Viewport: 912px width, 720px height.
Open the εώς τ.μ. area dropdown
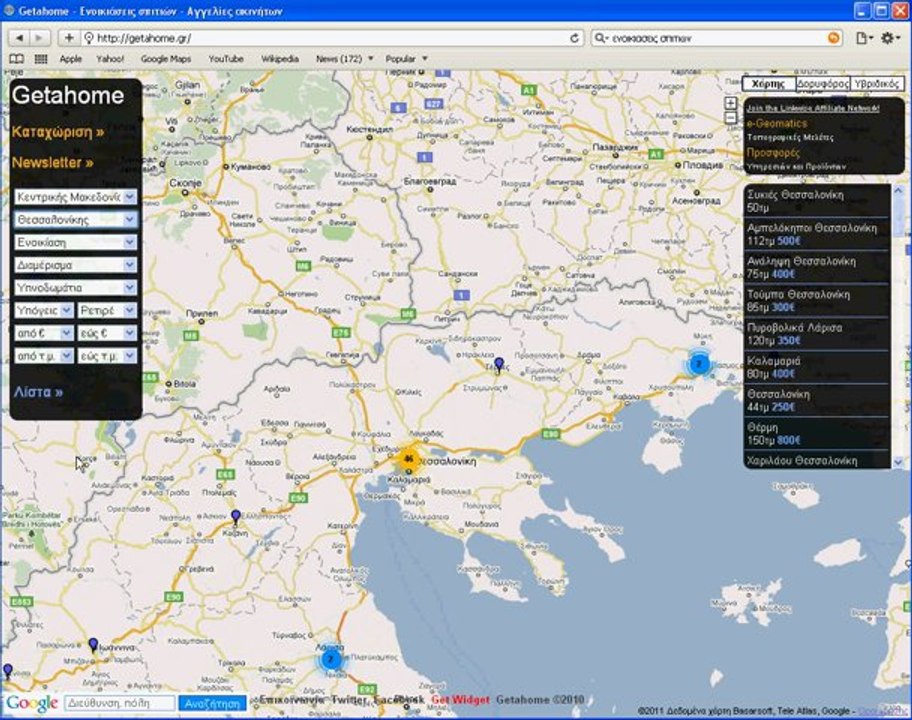pos(107,356)
